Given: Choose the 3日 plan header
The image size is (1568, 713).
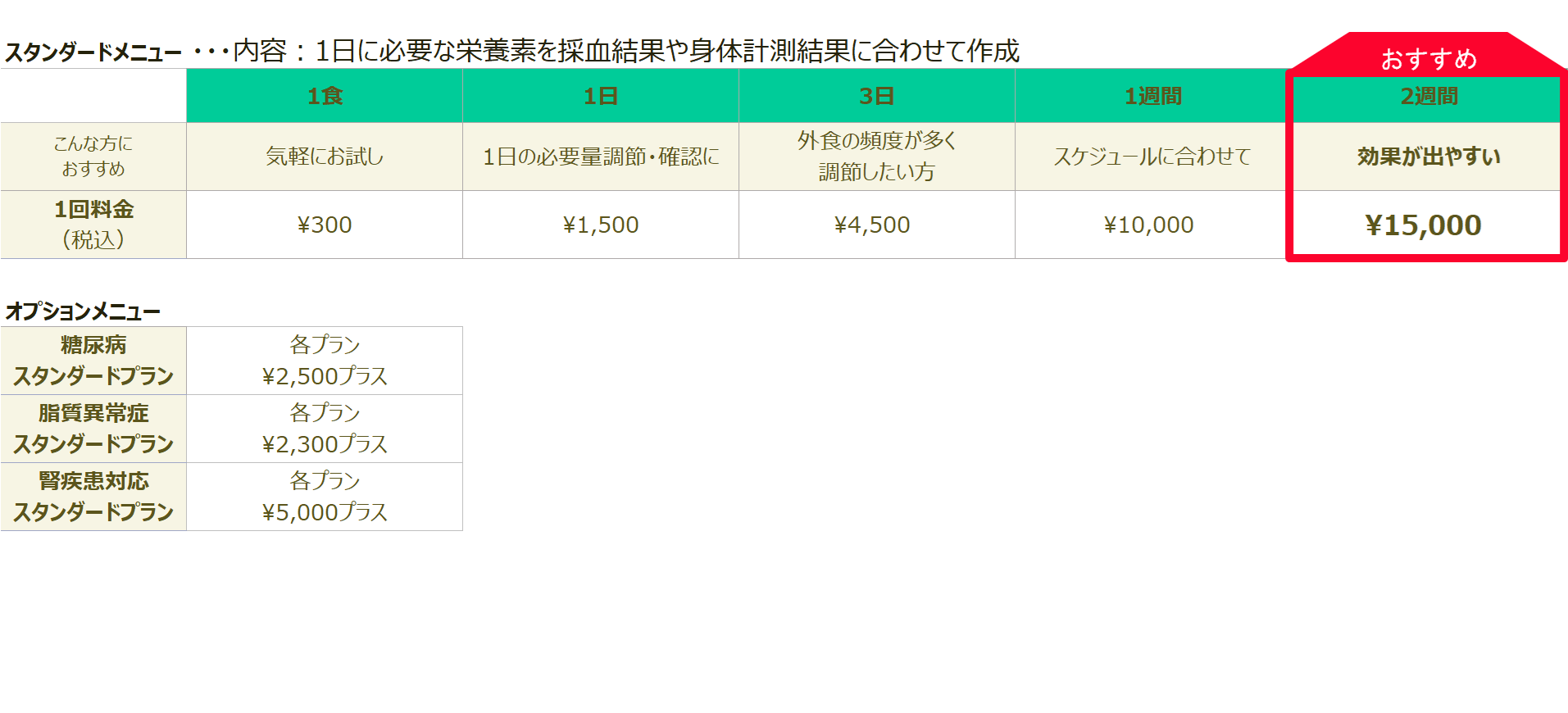Looking at the screenshot, I should (876, 96).
